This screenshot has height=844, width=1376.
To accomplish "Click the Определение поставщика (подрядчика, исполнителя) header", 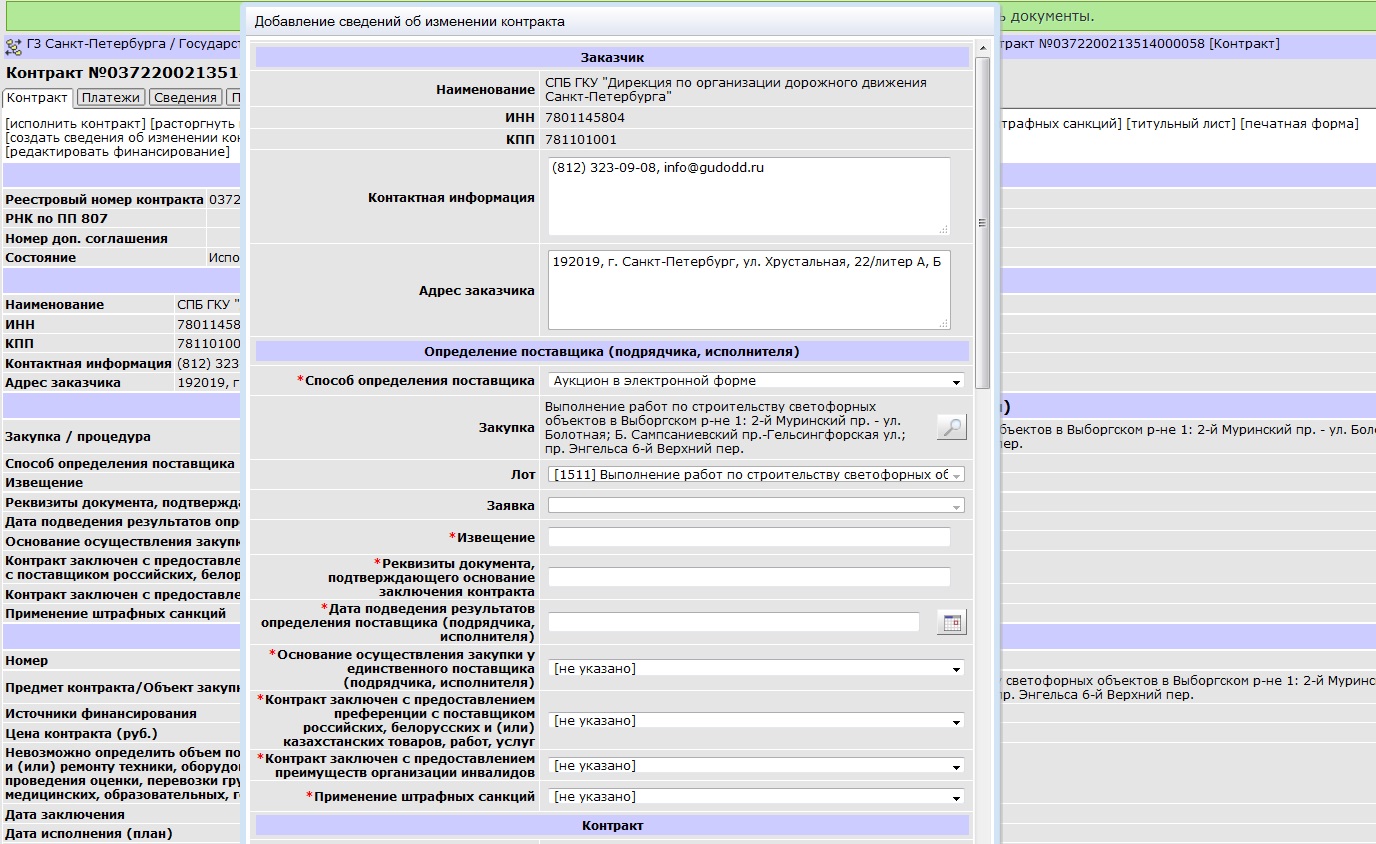I will (x=612, y=352).
